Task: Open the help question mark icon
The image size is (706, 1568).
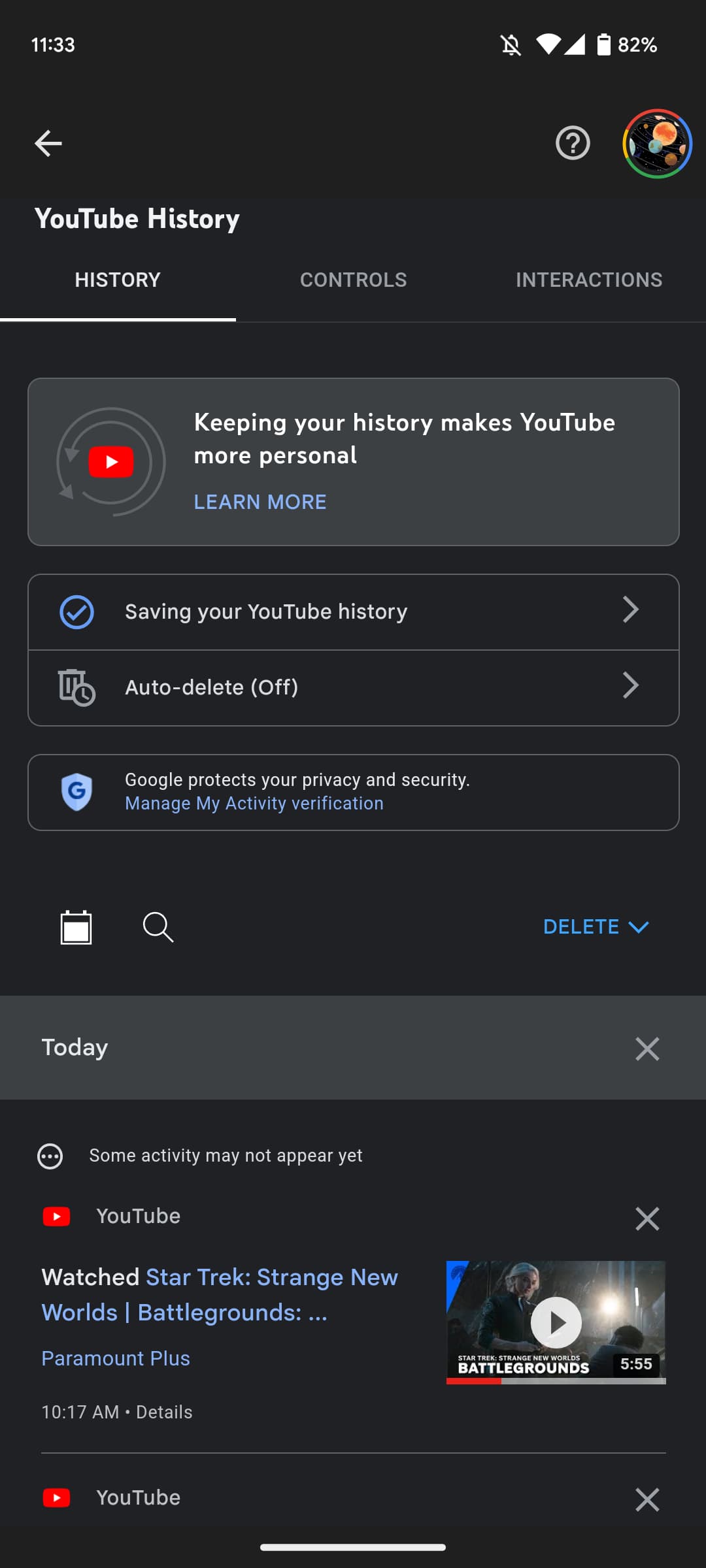Action: coord(573,144)
